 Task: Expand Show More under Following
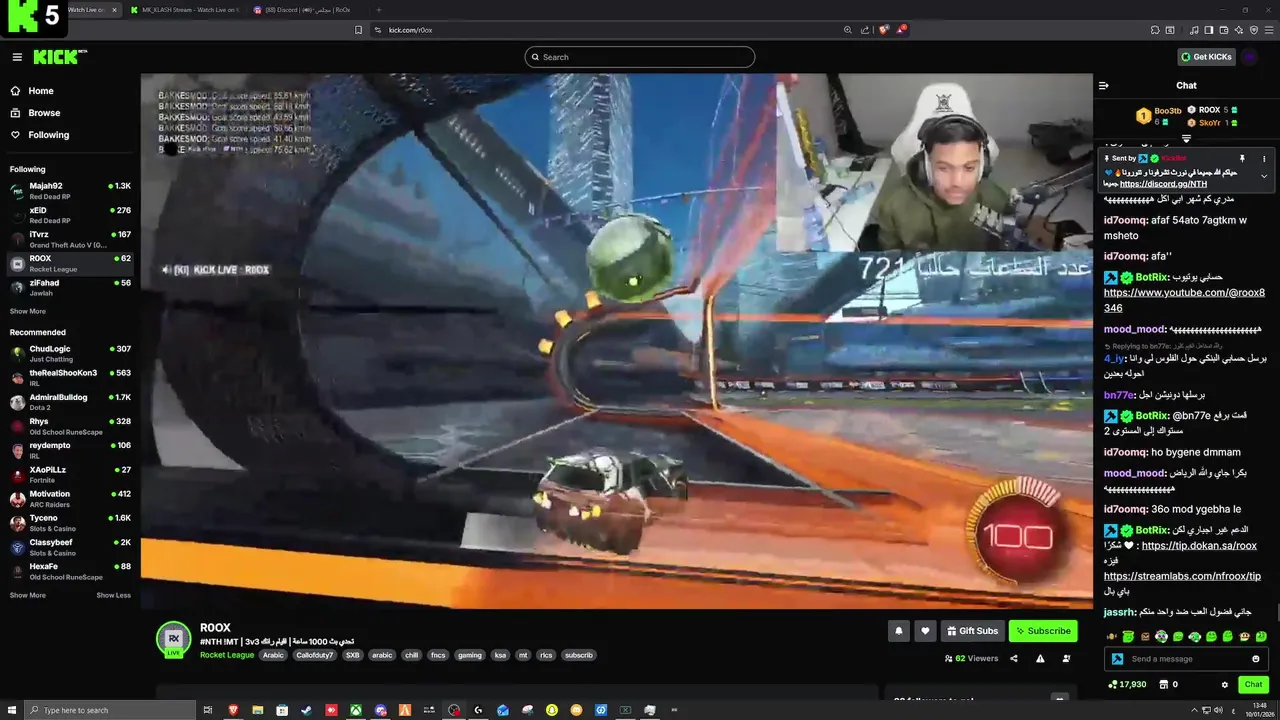28,311
